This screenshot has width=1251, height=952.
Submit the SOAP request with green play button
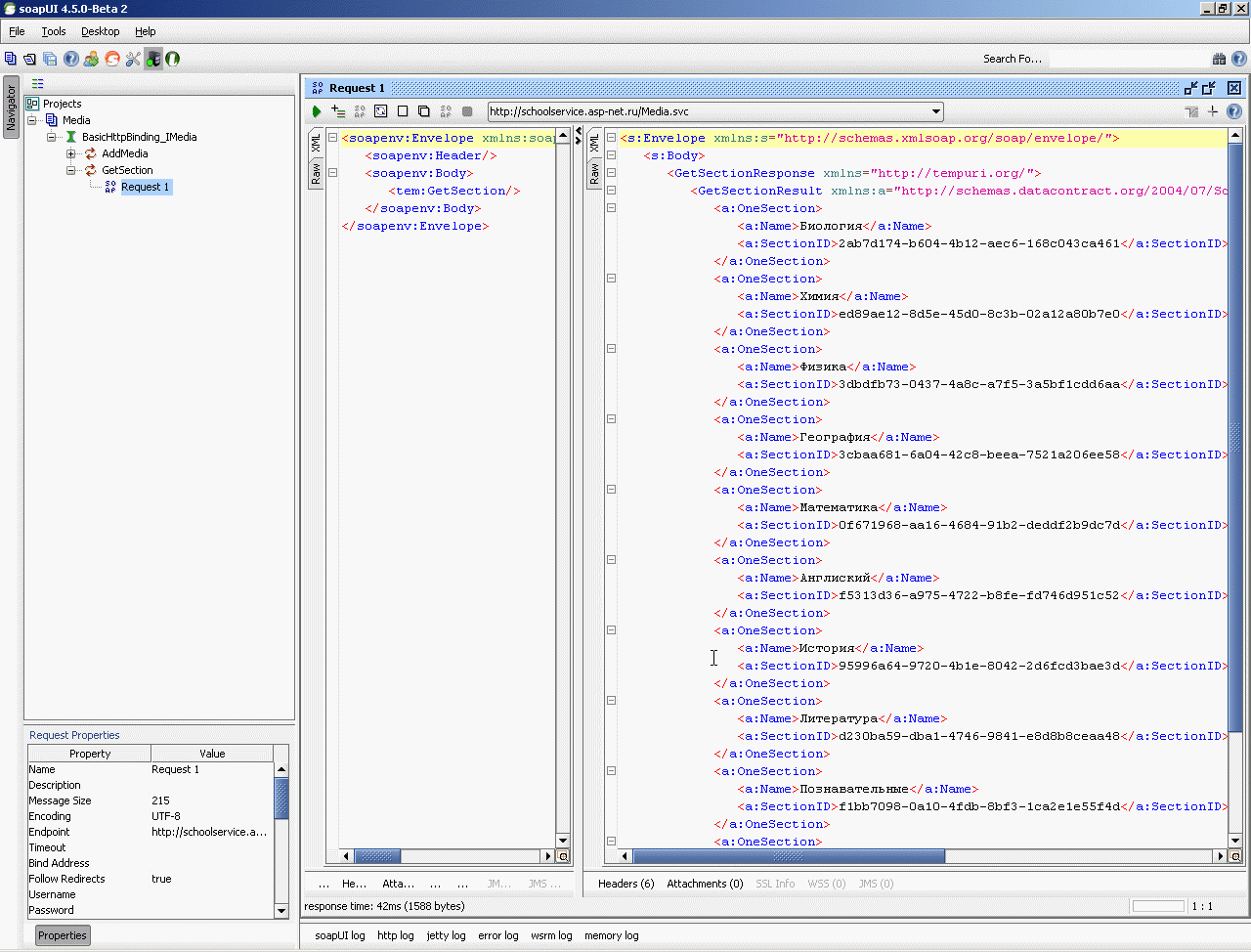[317, 111]
